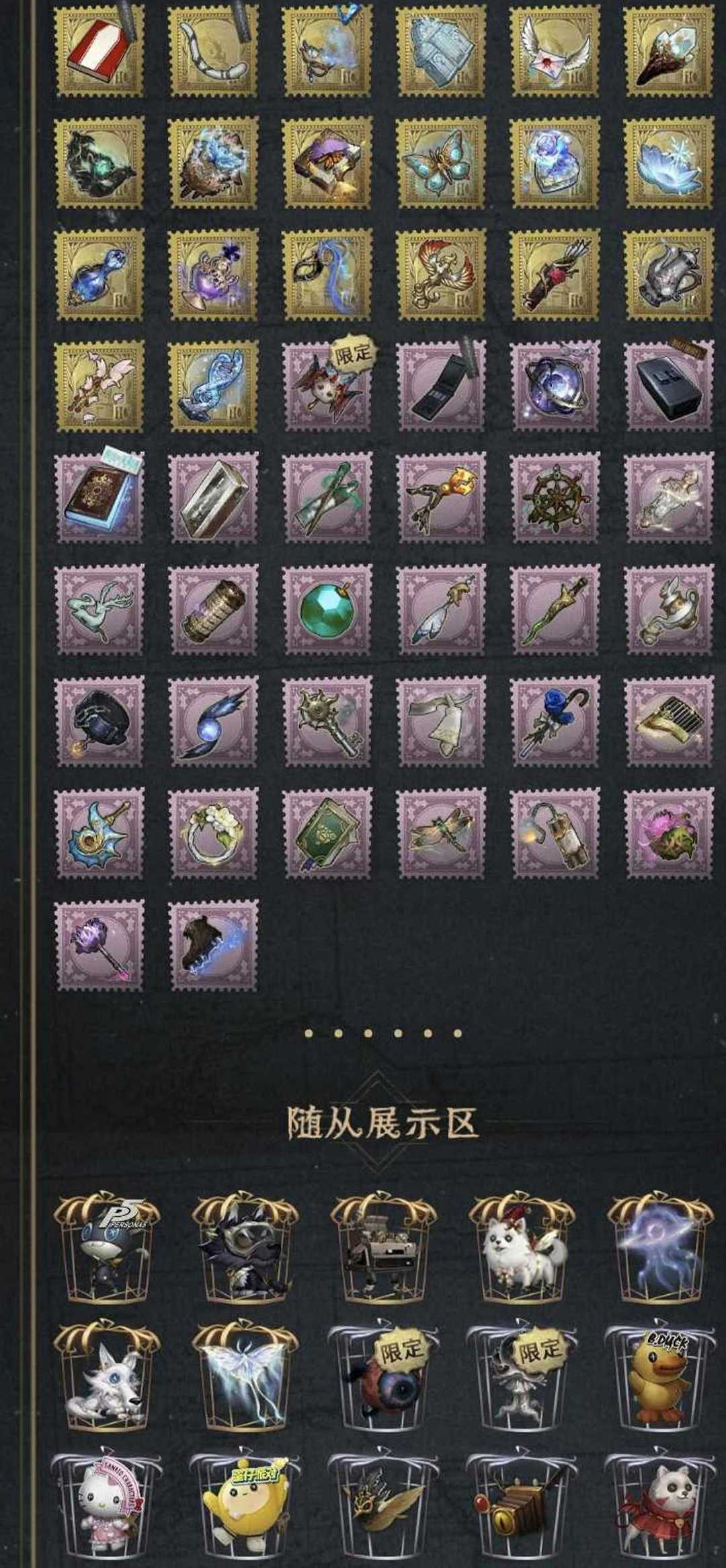Select the green spellbook stamp
726x1568 pixels.
tap(327, 833)
